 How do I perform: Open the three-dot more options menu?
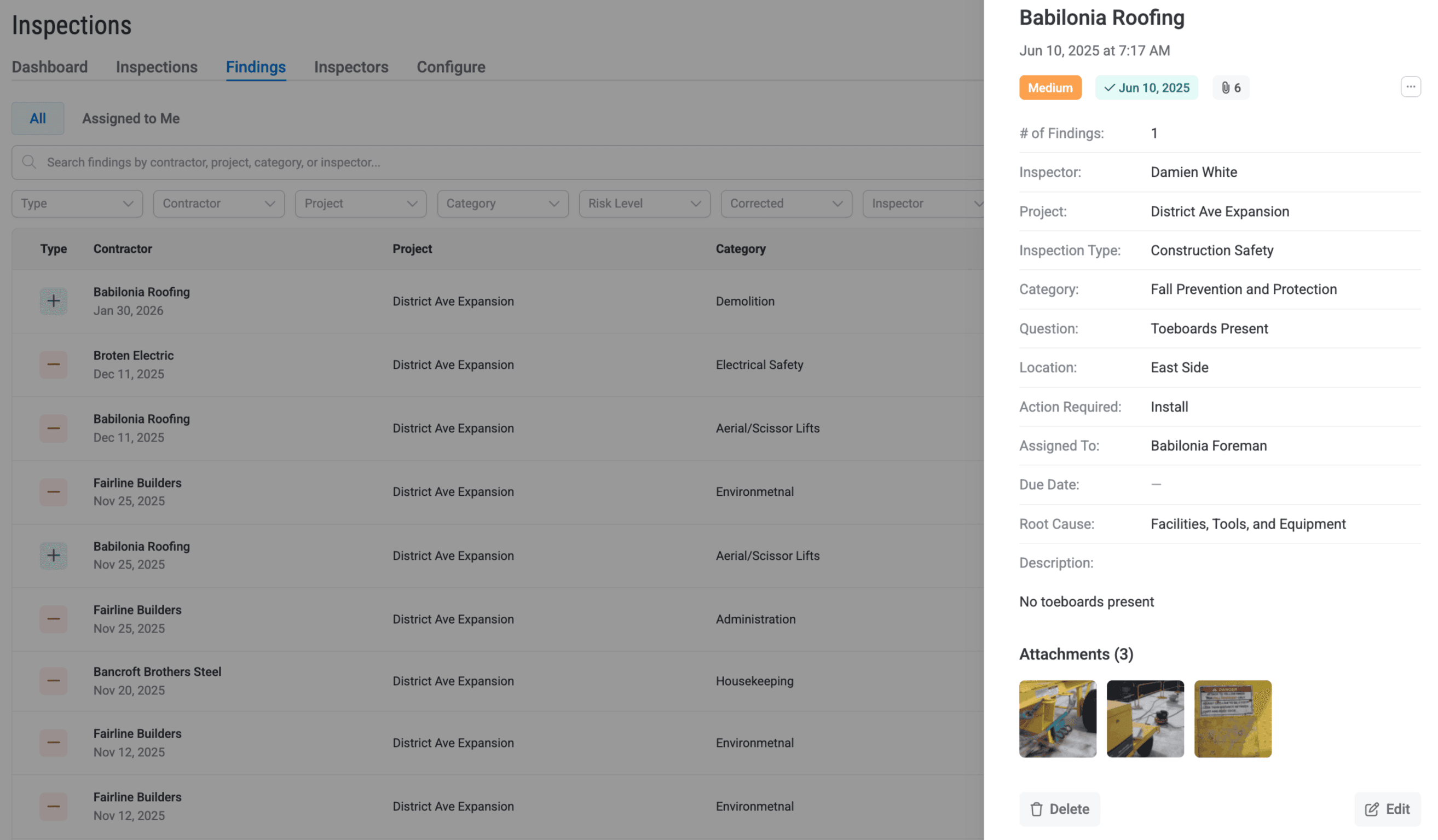tap(1410, 88)
